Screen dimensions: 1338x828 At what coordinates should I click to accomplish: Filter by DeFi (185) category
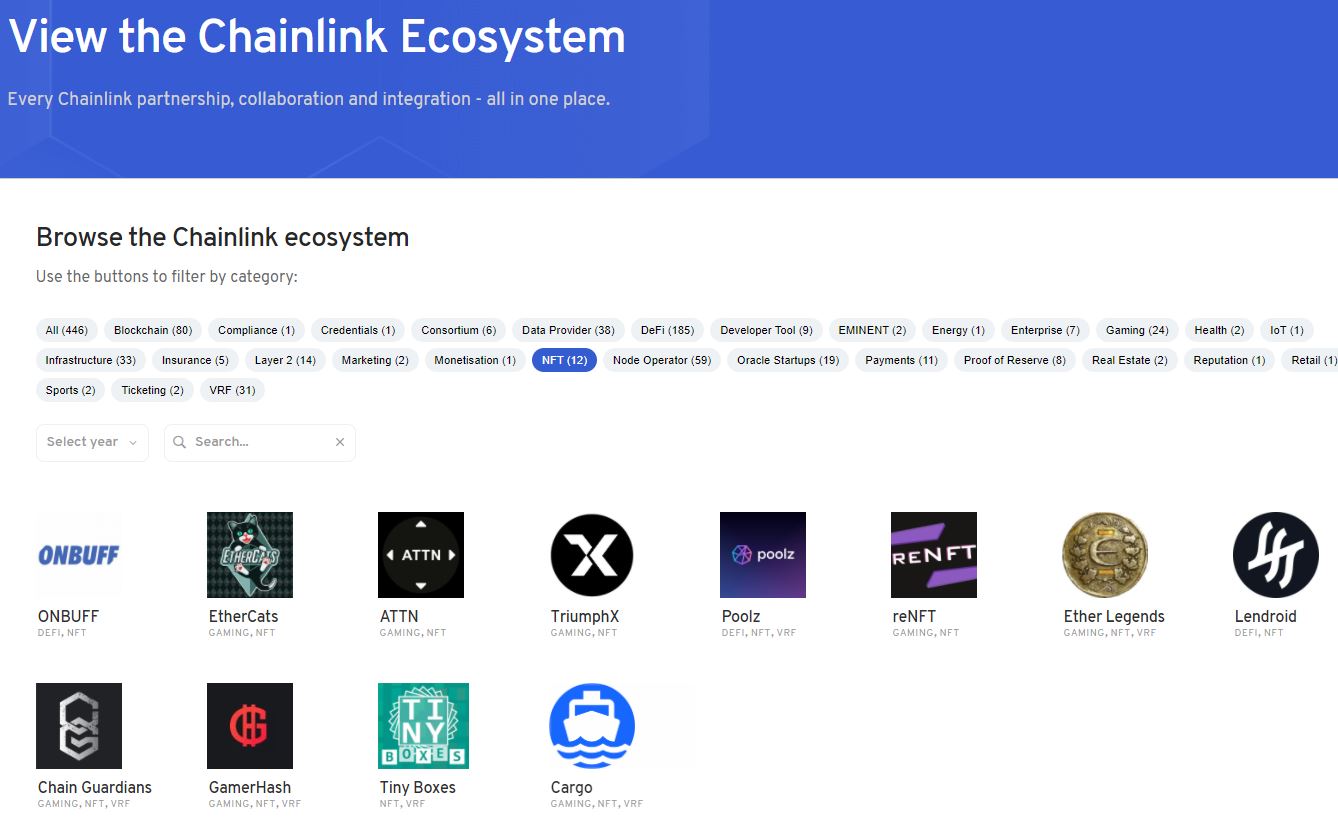[x=667, y=330]
